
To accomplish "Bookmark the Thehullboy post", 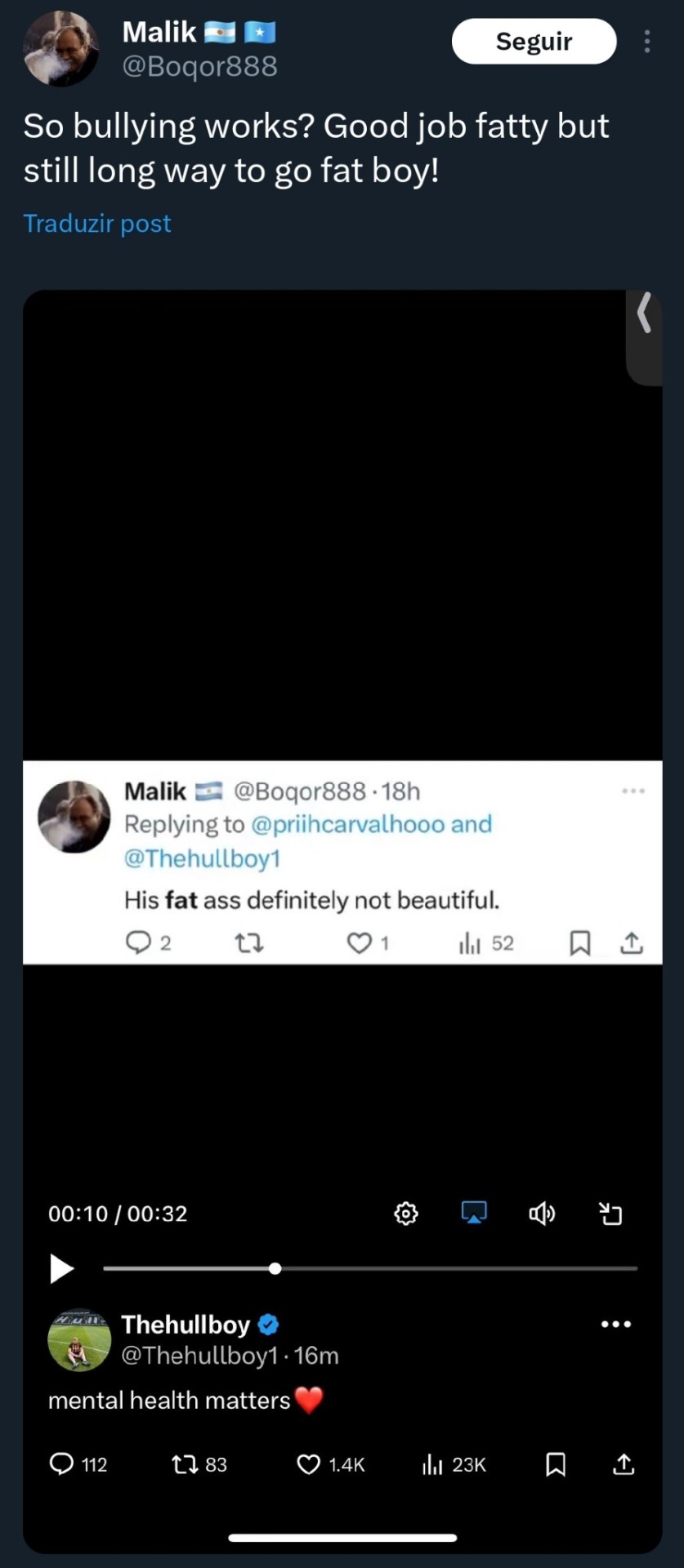I will 556,1464.
